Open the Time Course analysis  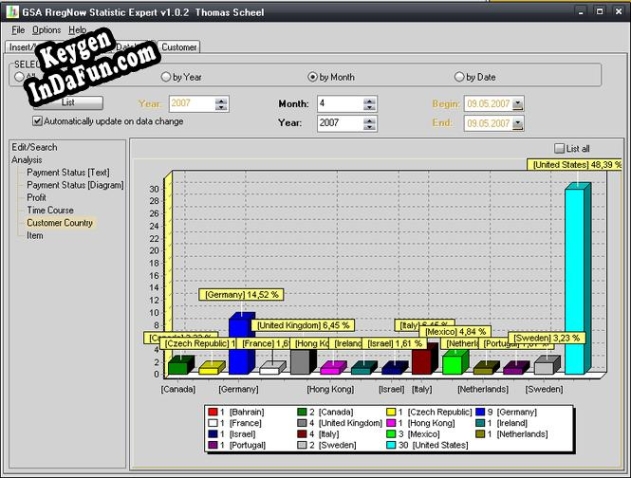click(50, 210)
